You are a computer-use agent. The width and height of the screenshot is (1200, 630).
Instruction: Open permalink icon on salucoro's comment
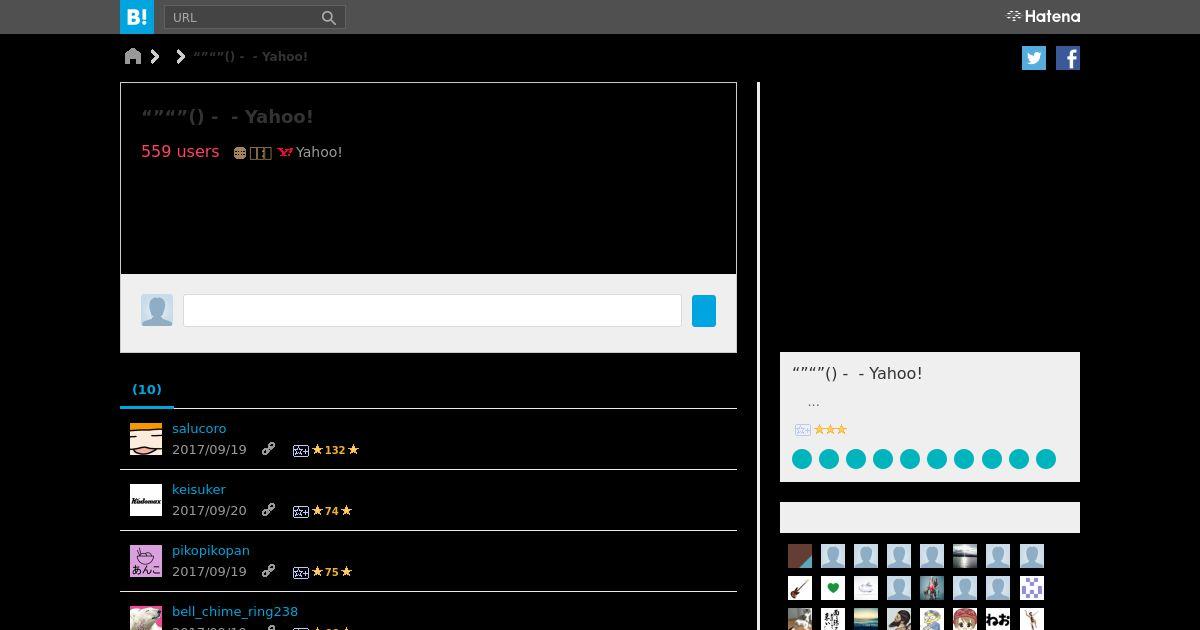pos(268,450)
